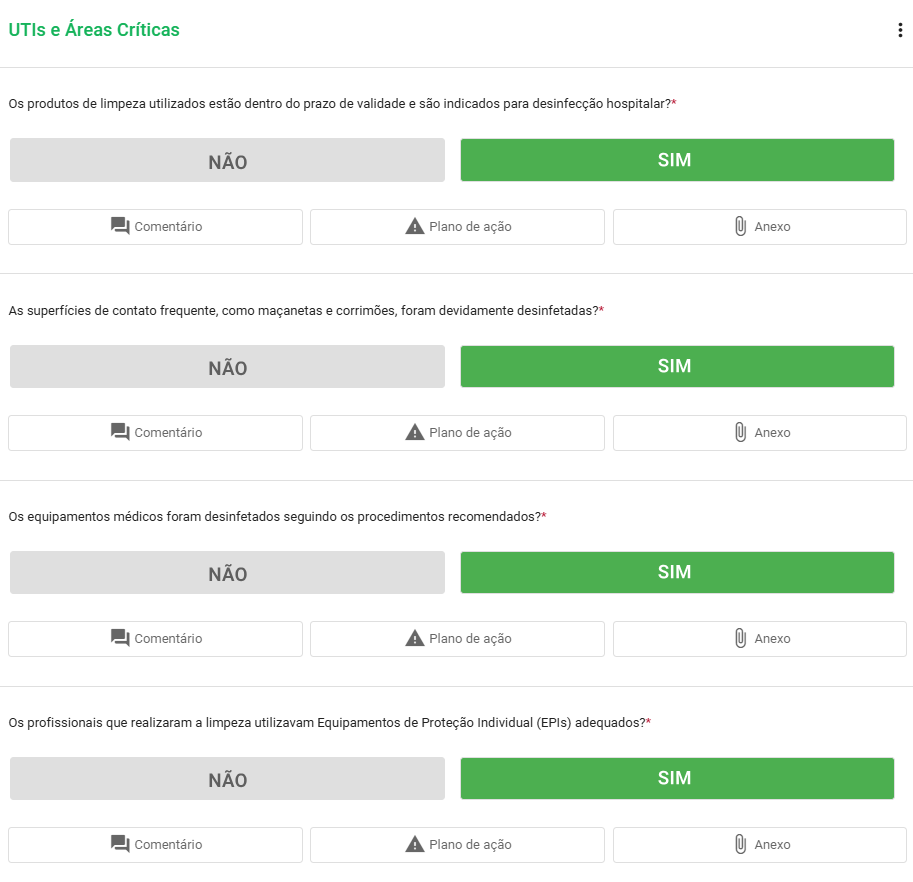This screenshot has width=913, height=882.
Task: Click the warning triangle icon beside first Plano de ação
Action: coord(414,226)
